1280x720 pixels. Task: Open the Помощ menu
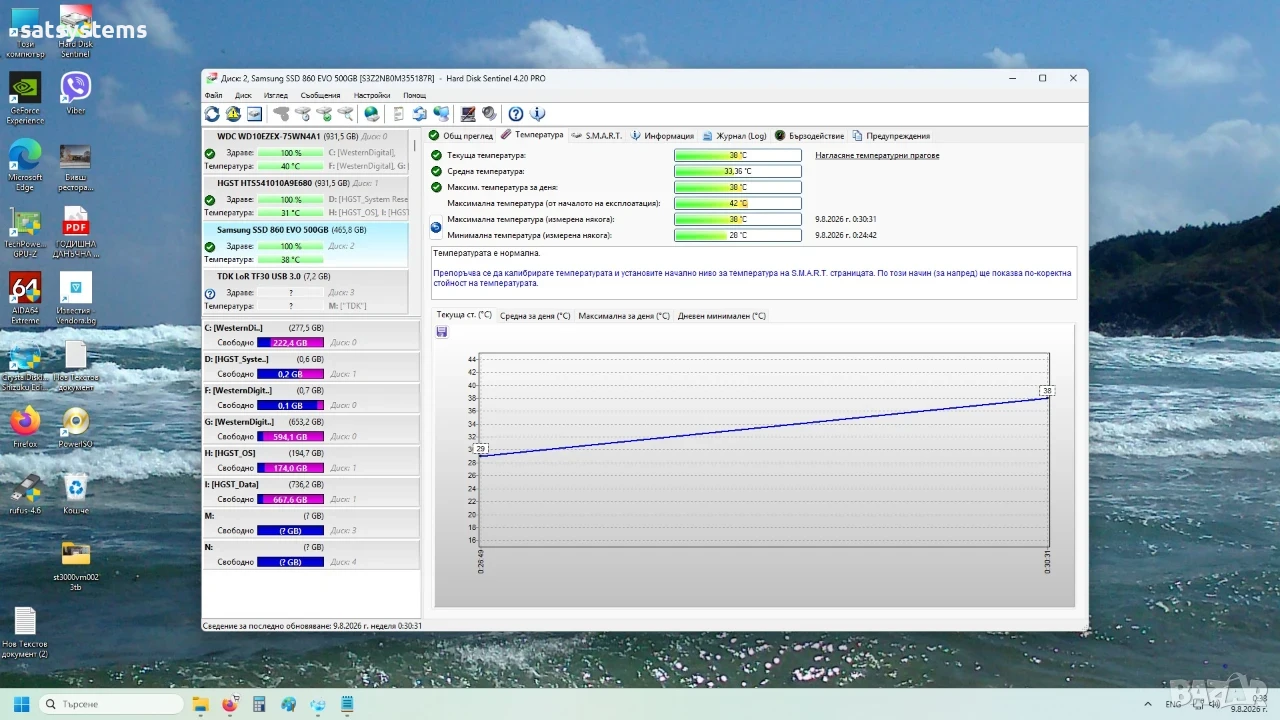point(414,96)
